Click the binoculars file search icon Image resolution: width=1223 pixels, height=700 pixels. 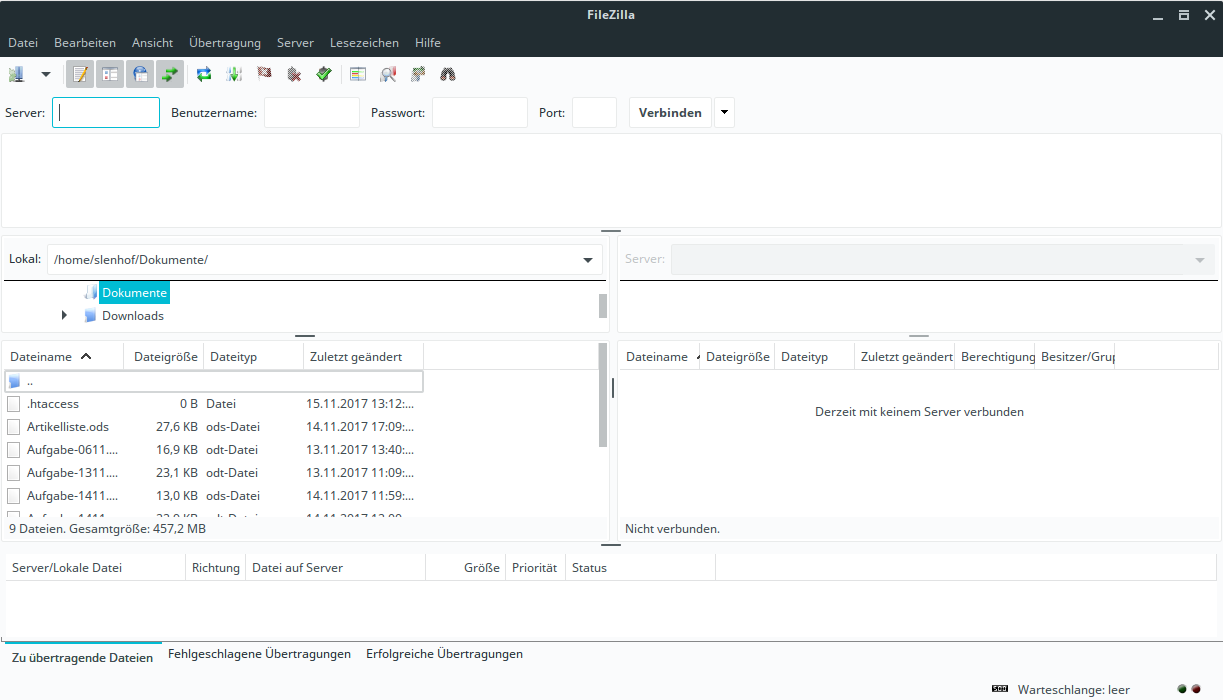tap(448, 74)
